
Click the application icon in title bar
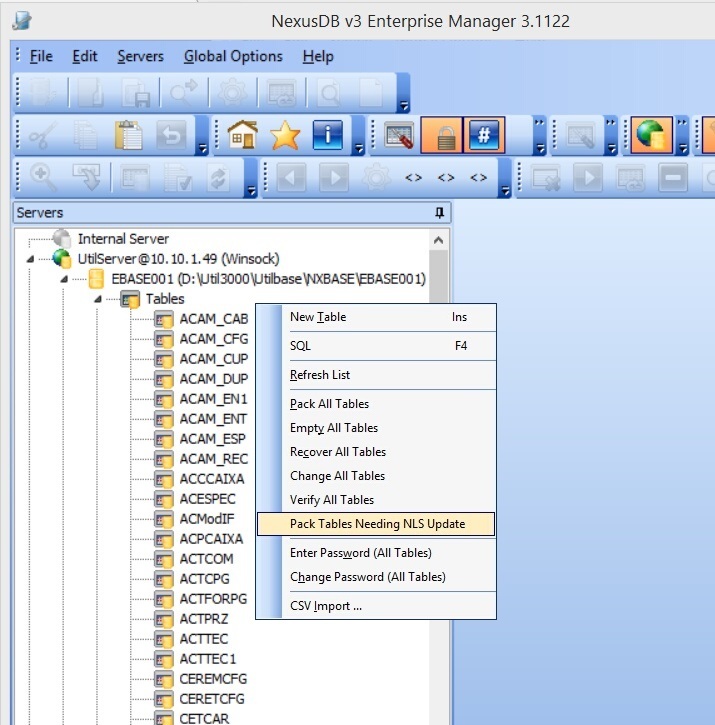[x=22, y=21]
